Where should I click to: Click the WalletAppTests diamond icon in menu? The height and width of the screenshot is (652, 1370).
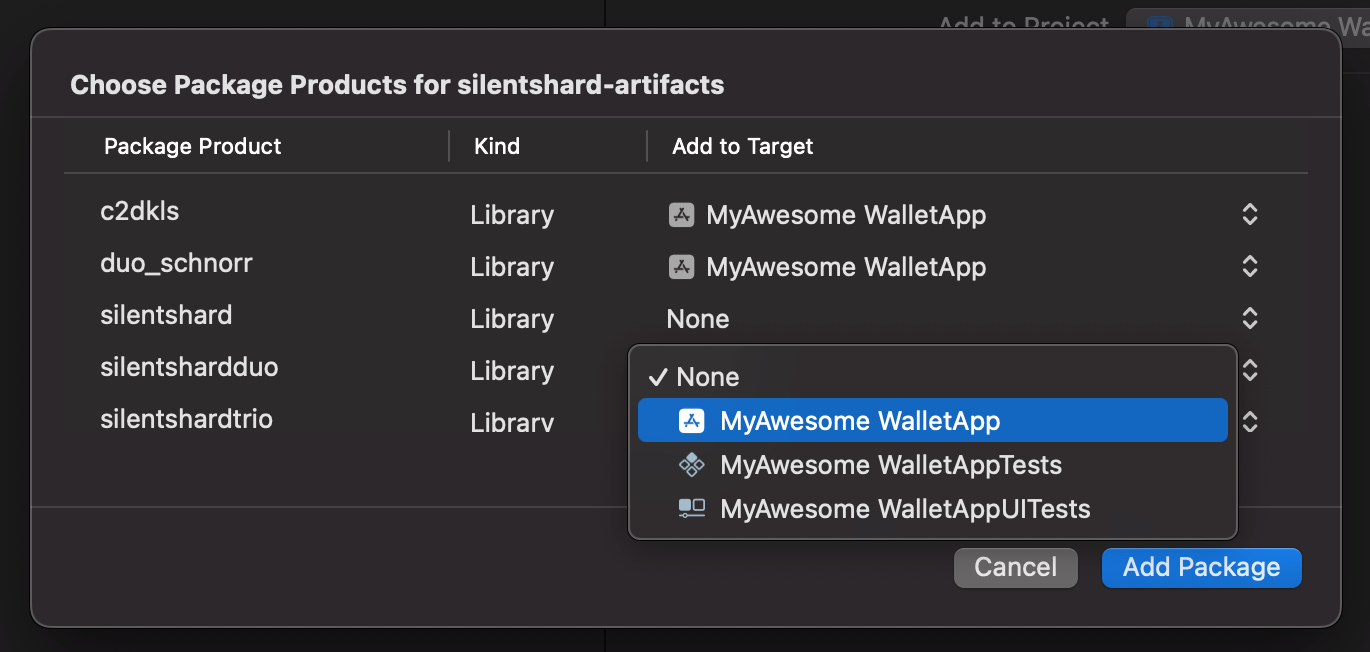click(x=692, y=465)
